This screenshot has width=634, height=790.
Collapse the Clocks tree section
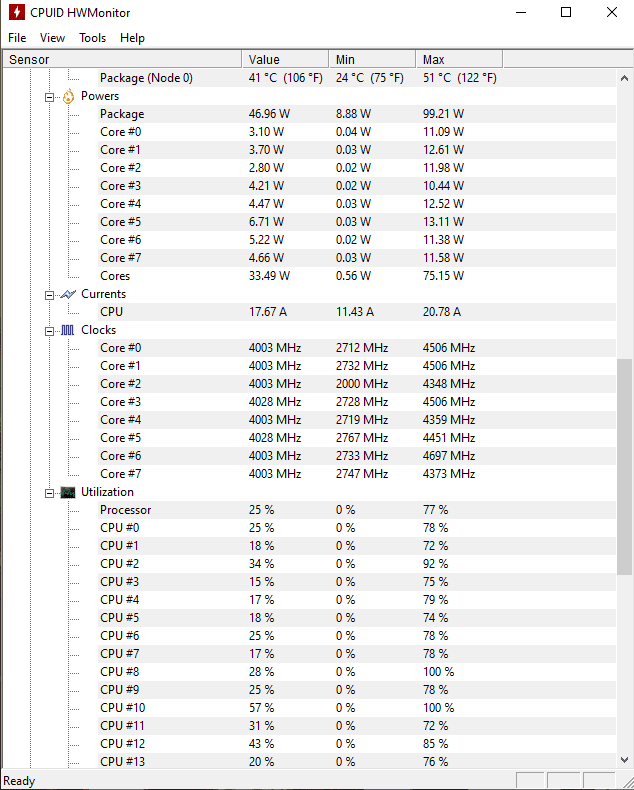pyautogui.click(x=49, y=332)
